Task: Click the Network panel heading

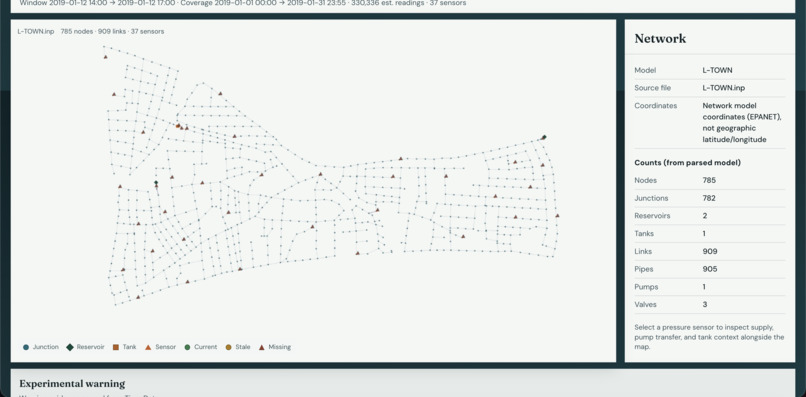Action: (x=660, y=39)
